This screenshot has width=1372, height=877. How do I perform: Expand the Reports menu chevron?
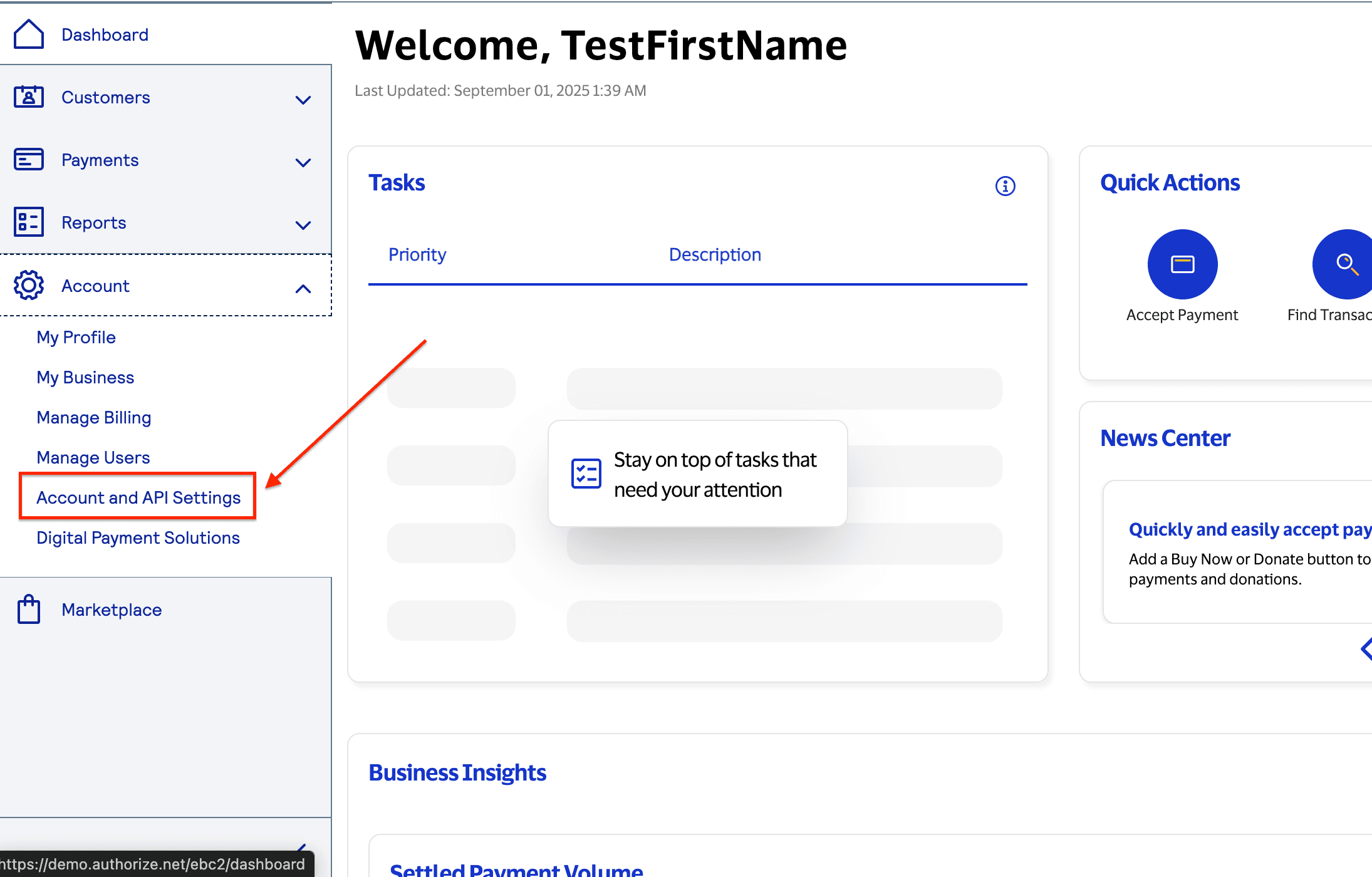[x=303, y=226]
